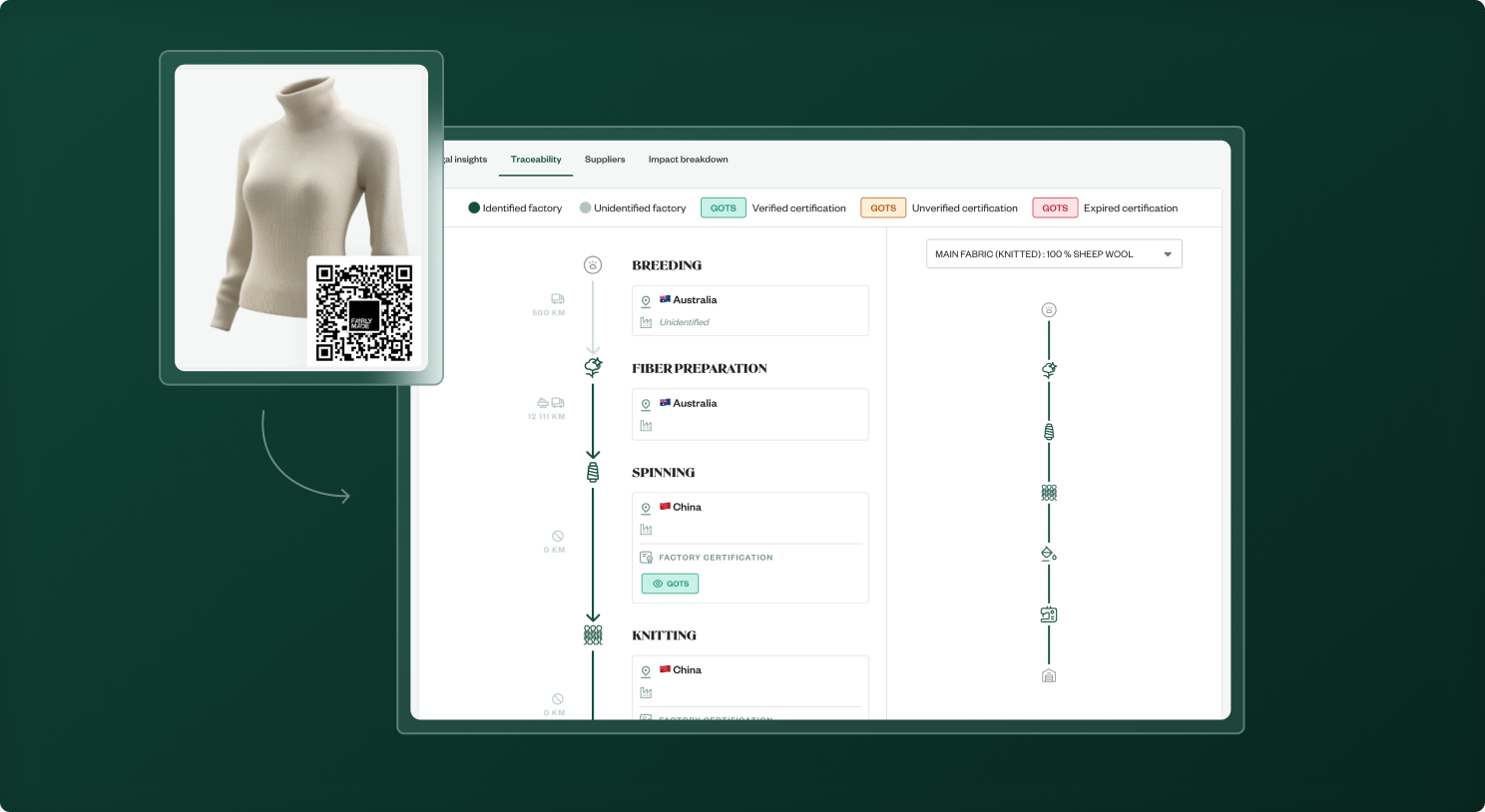Click Australia in the Fiber Preparation card

(695, 404)
